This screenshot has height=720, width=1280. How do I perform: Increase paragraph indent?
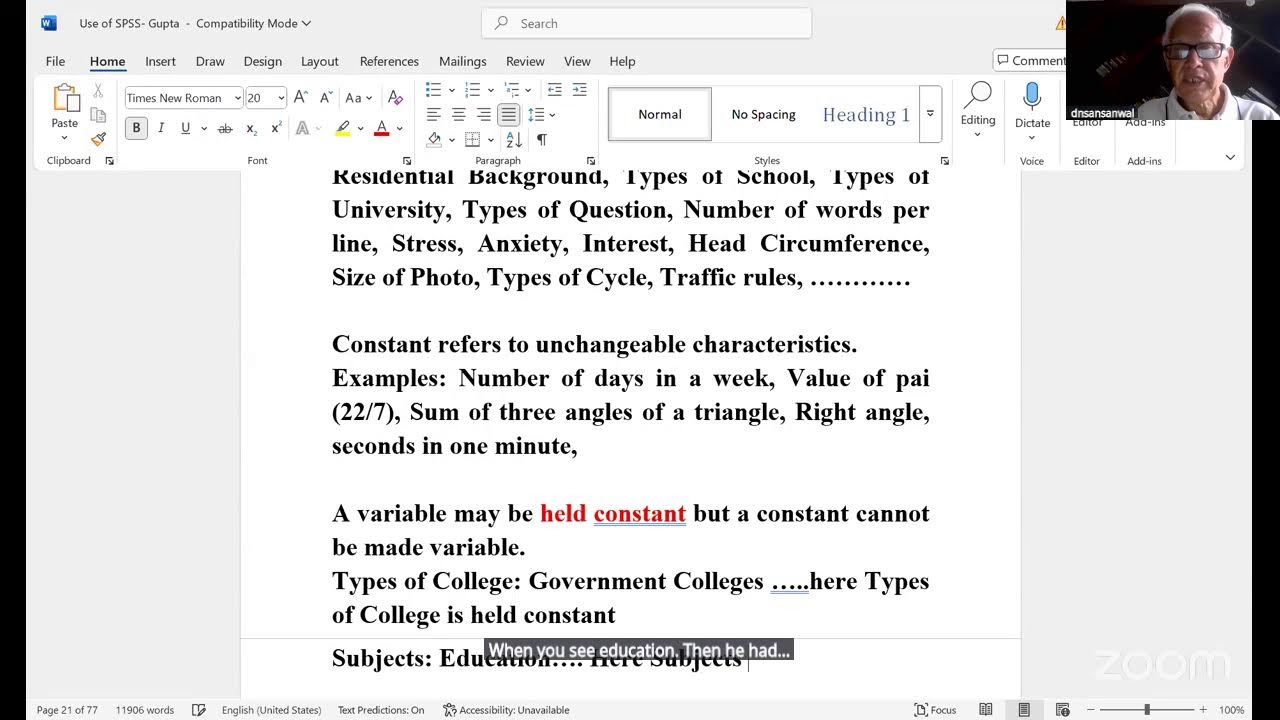click(580, 90)
